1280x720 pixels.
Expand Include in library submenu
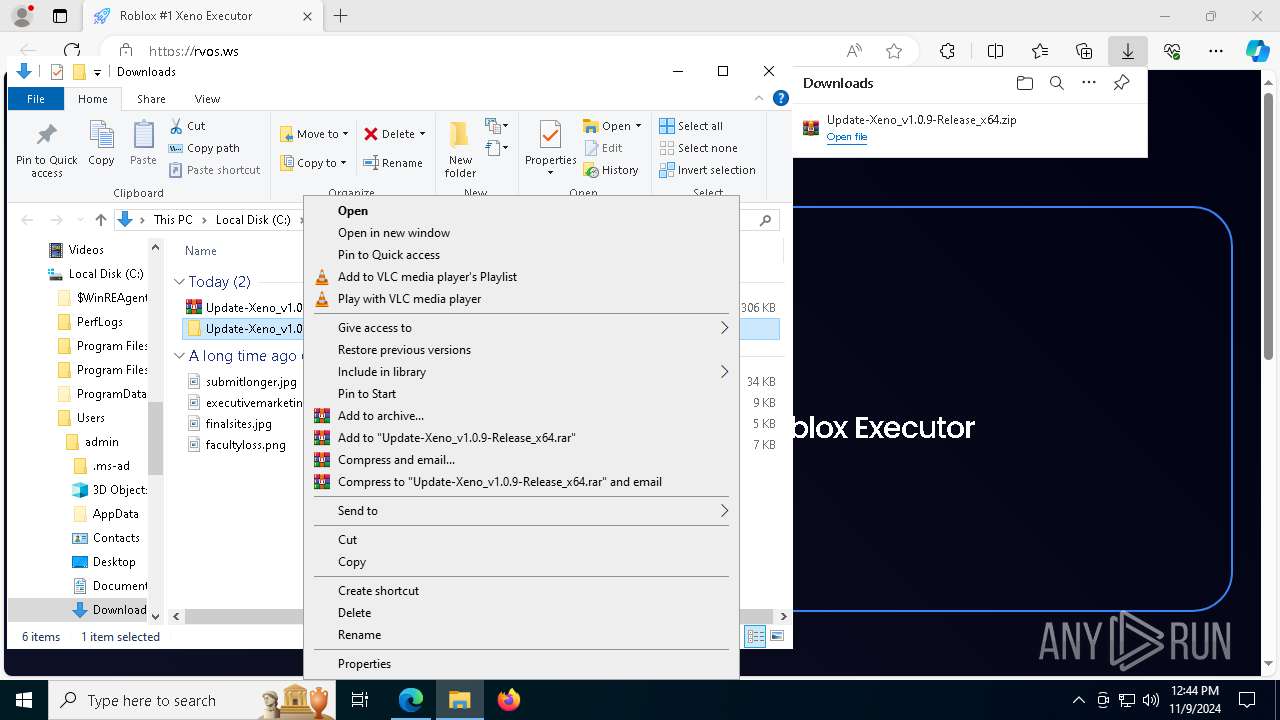(521, 372)
